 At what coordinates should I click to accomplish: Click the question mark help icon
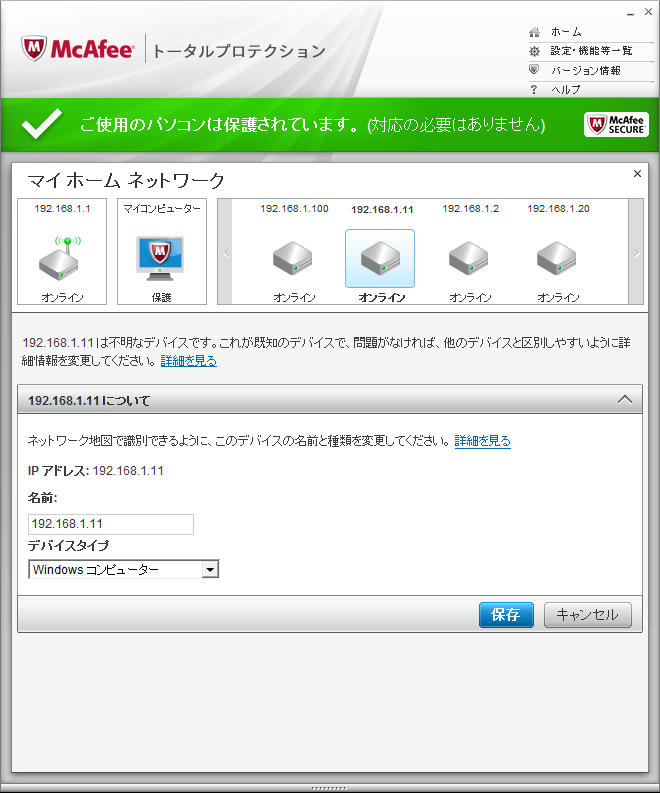[534, 90]
